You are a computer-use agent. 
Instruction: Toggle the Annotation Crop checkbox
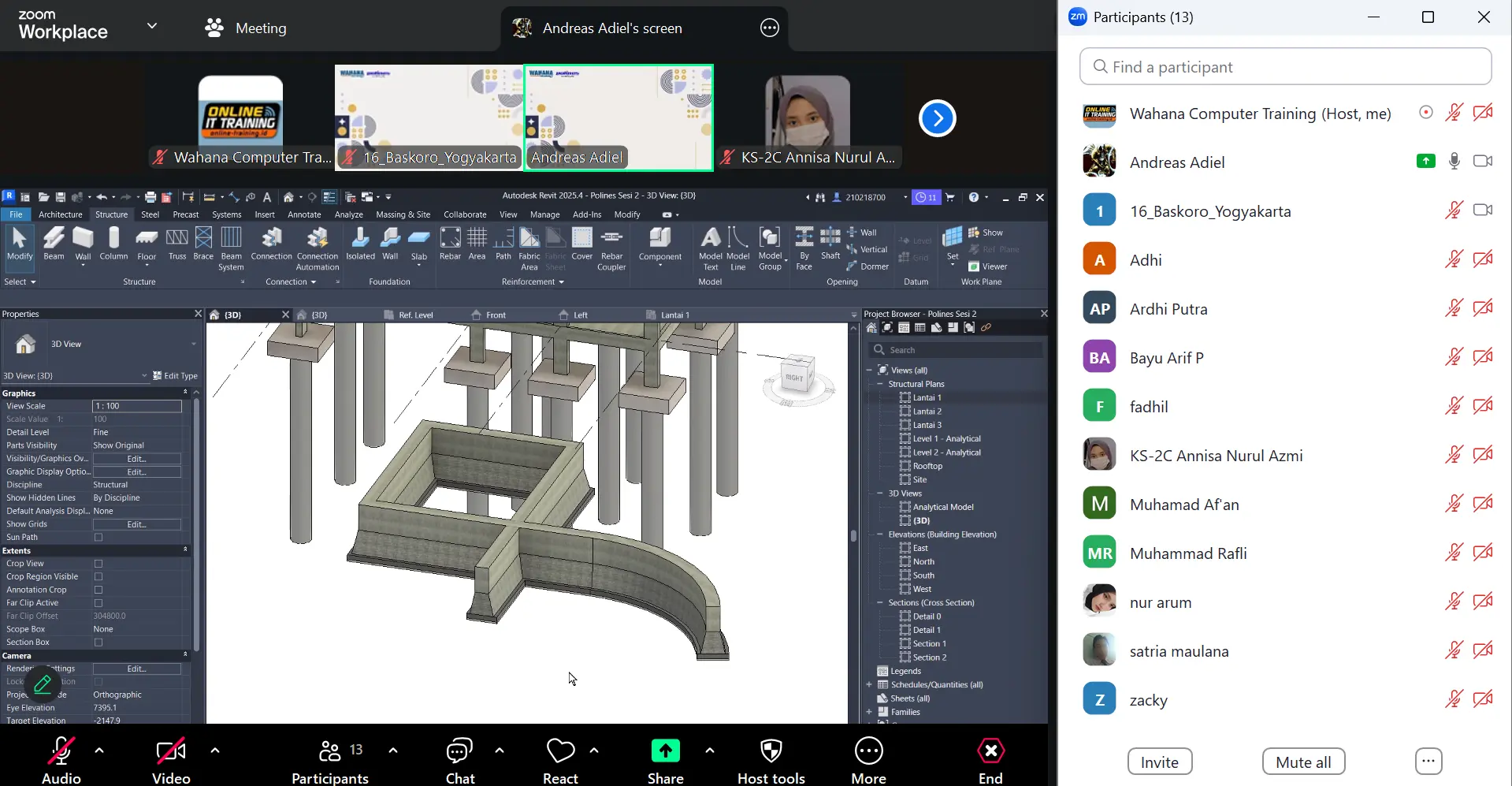pos(98,590)
